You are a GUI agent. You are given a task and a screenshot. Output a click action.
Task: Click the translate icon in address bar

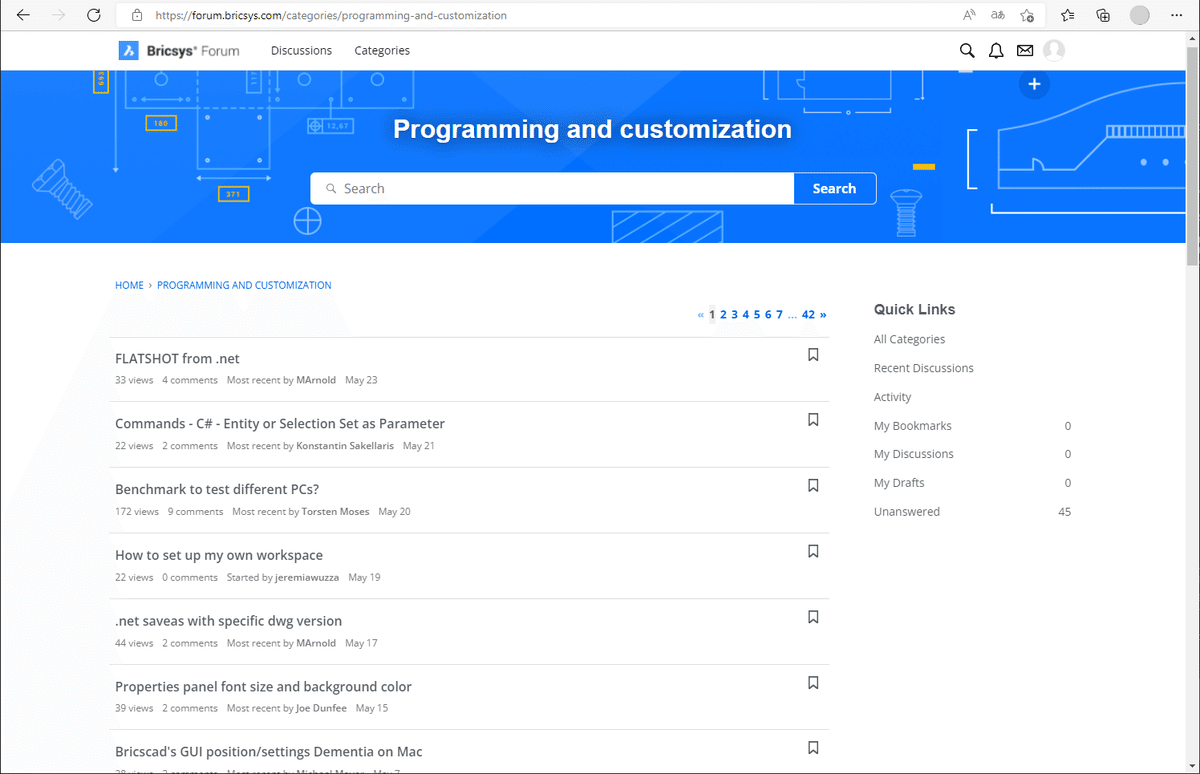tap(998, 15)
